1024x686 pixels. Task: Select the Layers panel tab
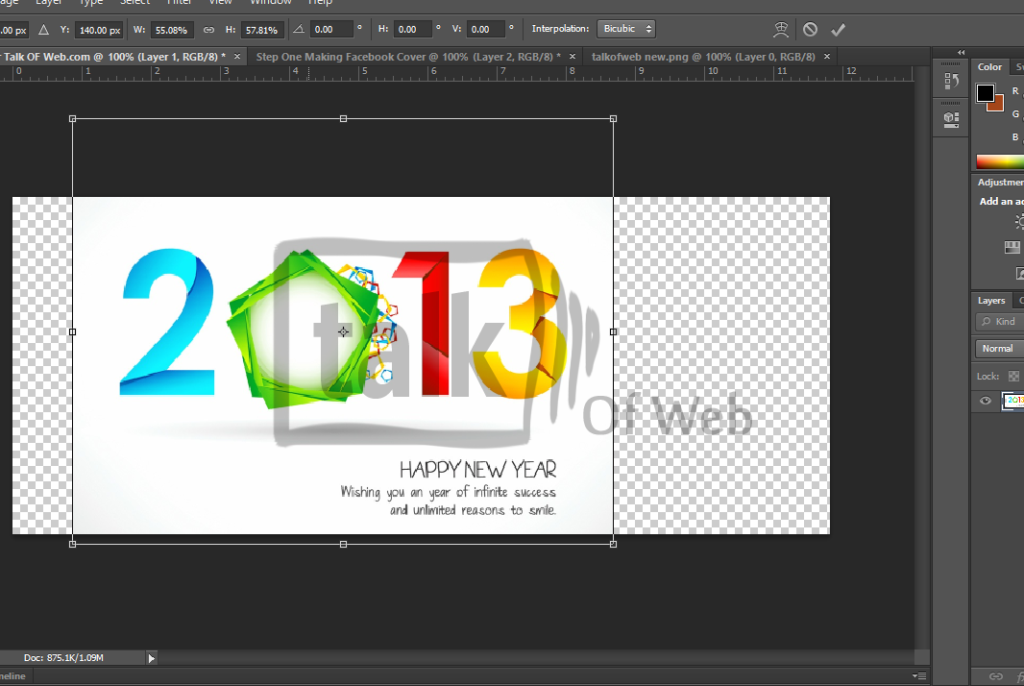pos(991,301)
